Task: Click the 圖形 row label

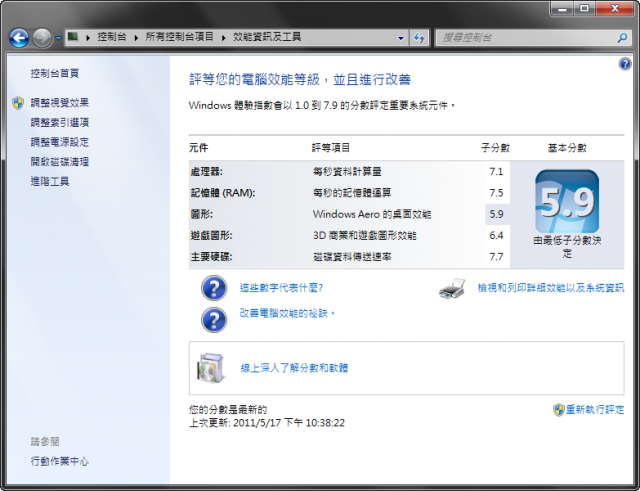Action: click(202, 214)
